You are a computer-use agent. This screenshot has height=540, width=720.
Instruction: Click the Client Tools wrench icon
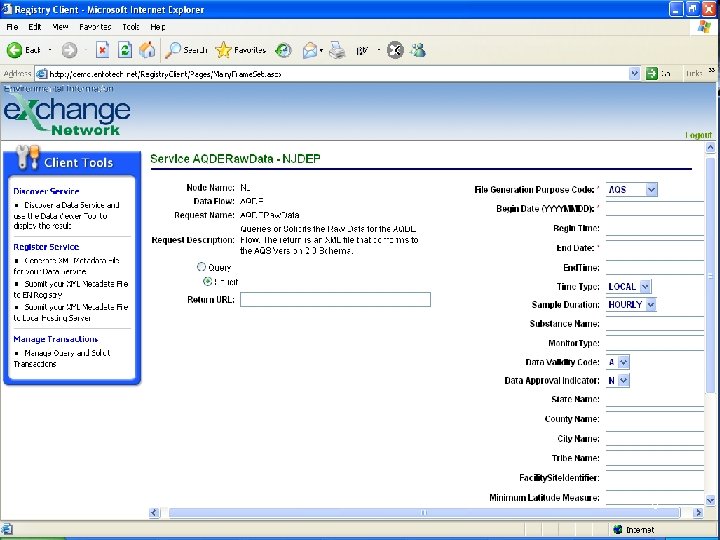(28, 158)
